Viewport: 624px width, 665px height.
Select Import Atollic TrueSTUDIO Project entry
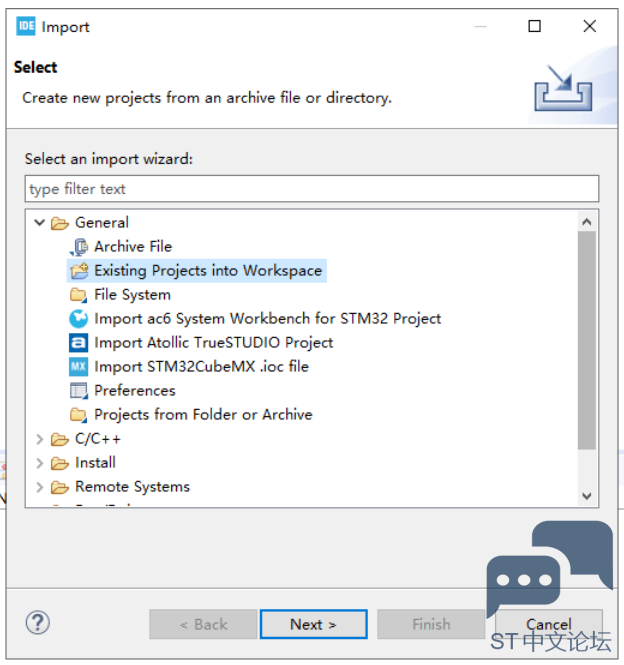[213, 343]
